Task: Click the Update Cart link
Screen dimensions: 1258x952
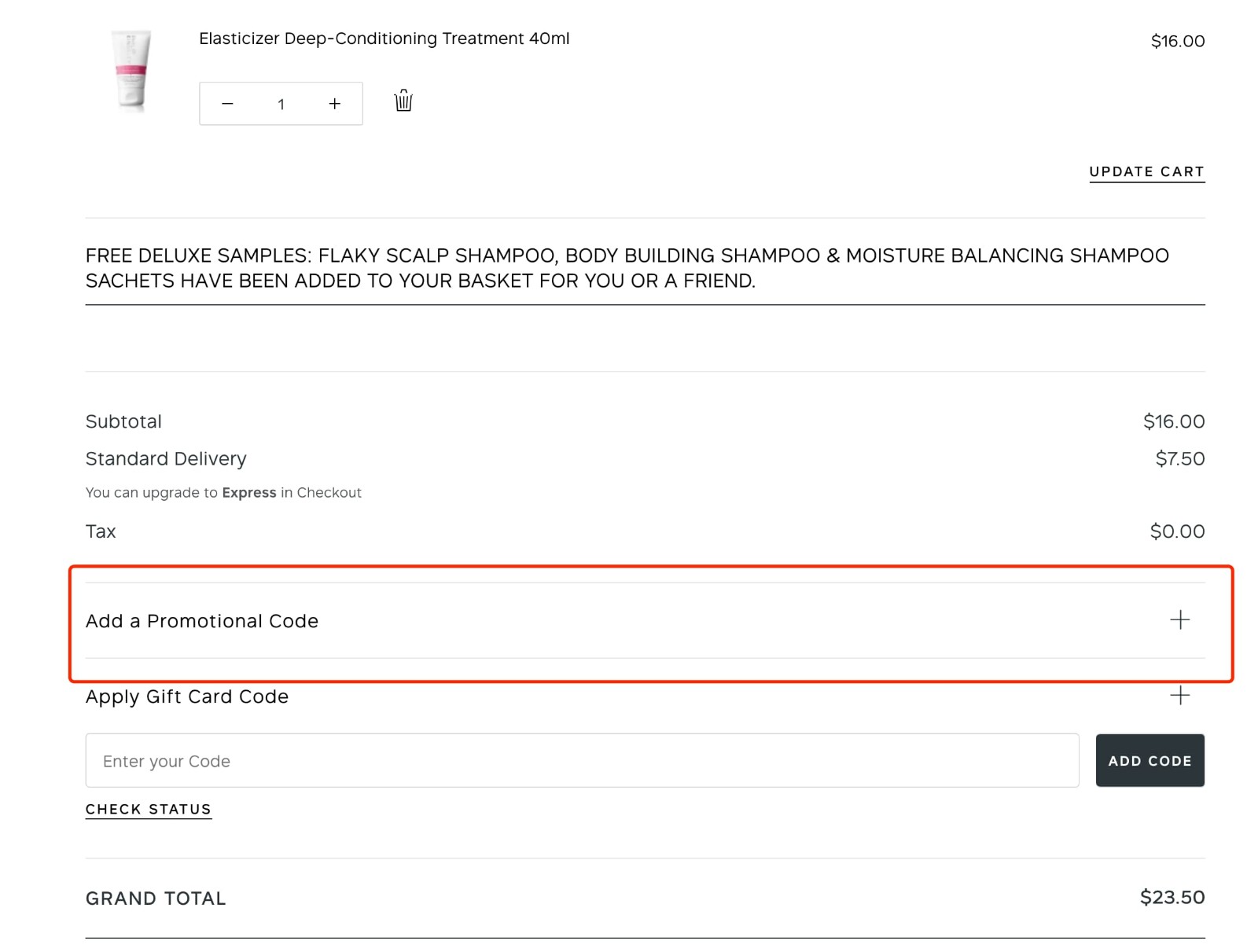Action: click(1146, 171)
